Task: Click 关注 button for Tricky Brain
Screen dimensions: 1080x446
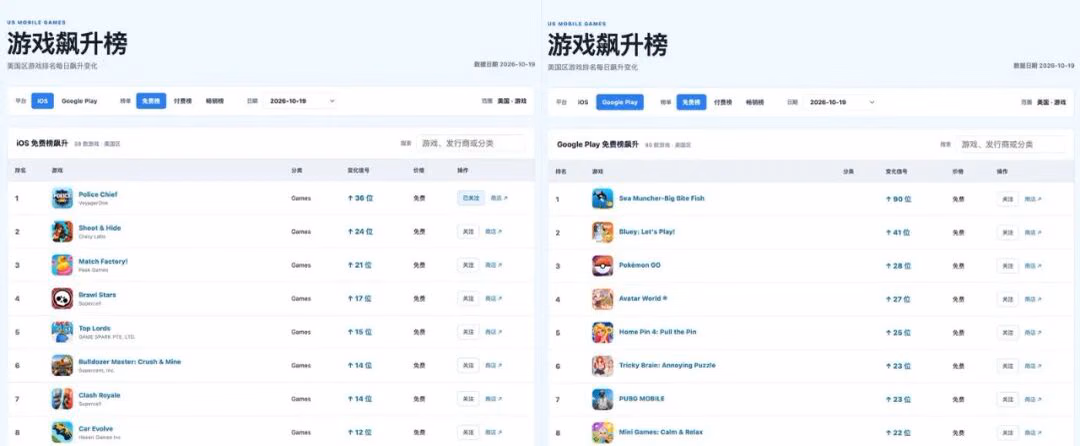Action: (x=1008, y=366)
